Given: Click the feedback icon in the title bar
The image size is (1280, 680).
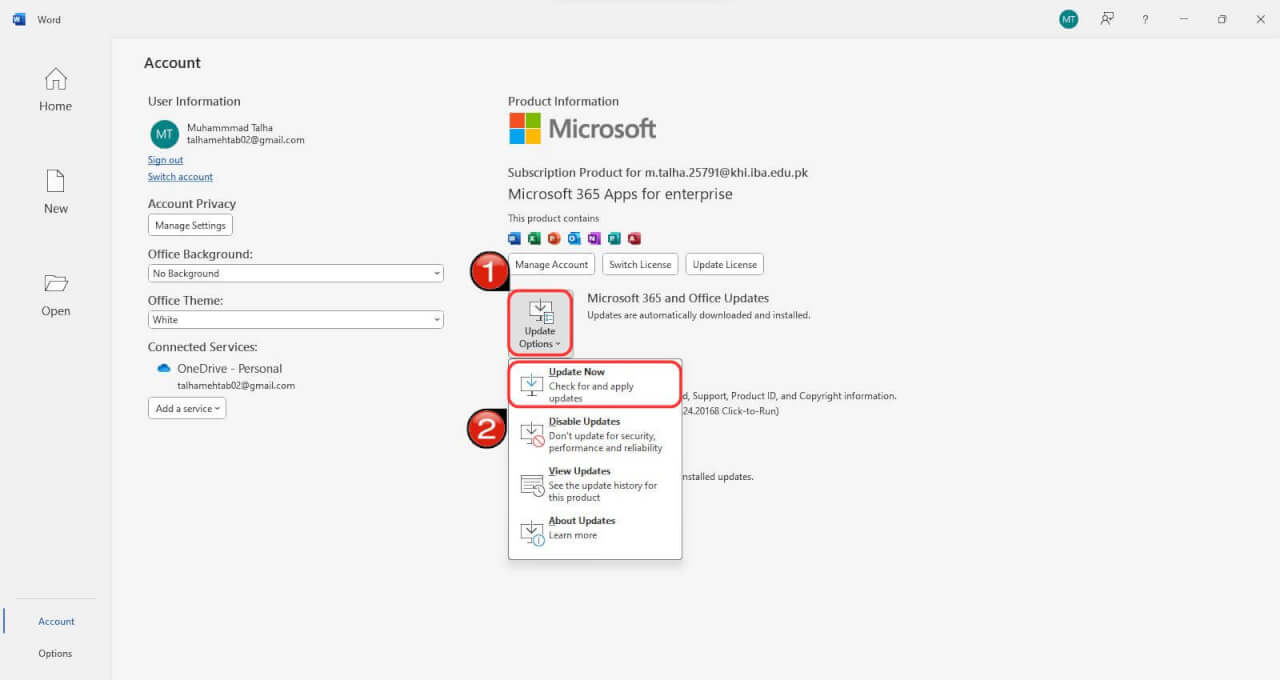Looking at the screenshot, I should [1106, 18].
